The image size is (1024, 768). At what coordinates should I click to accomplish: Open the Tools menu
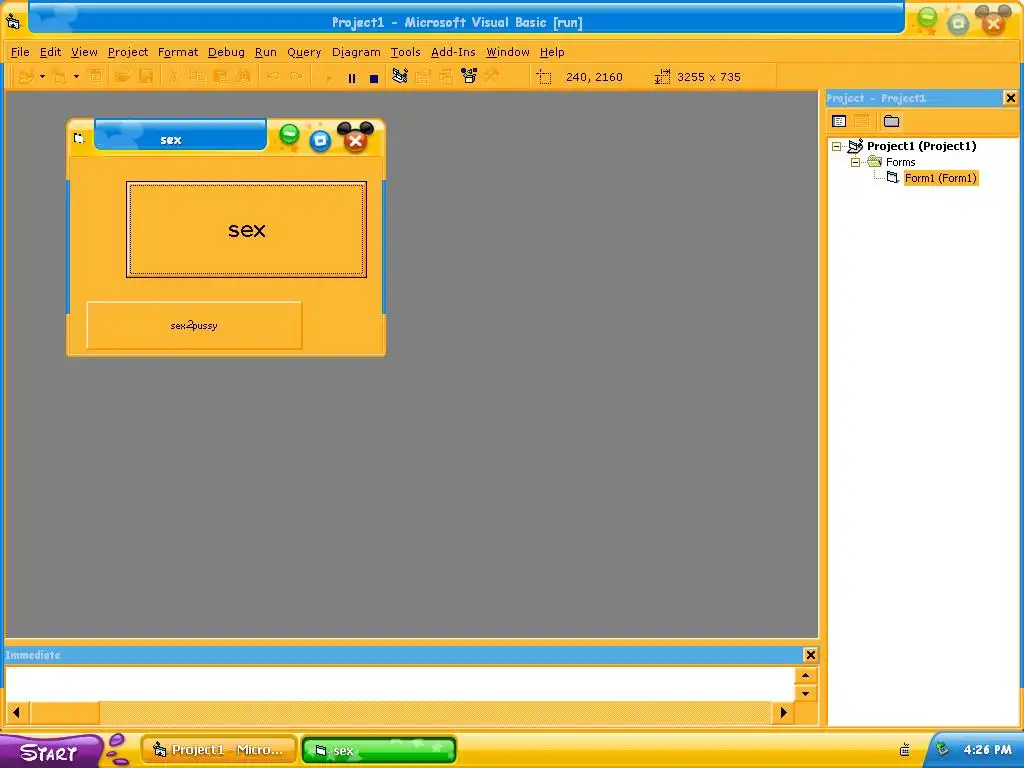(x=406, y=52)
